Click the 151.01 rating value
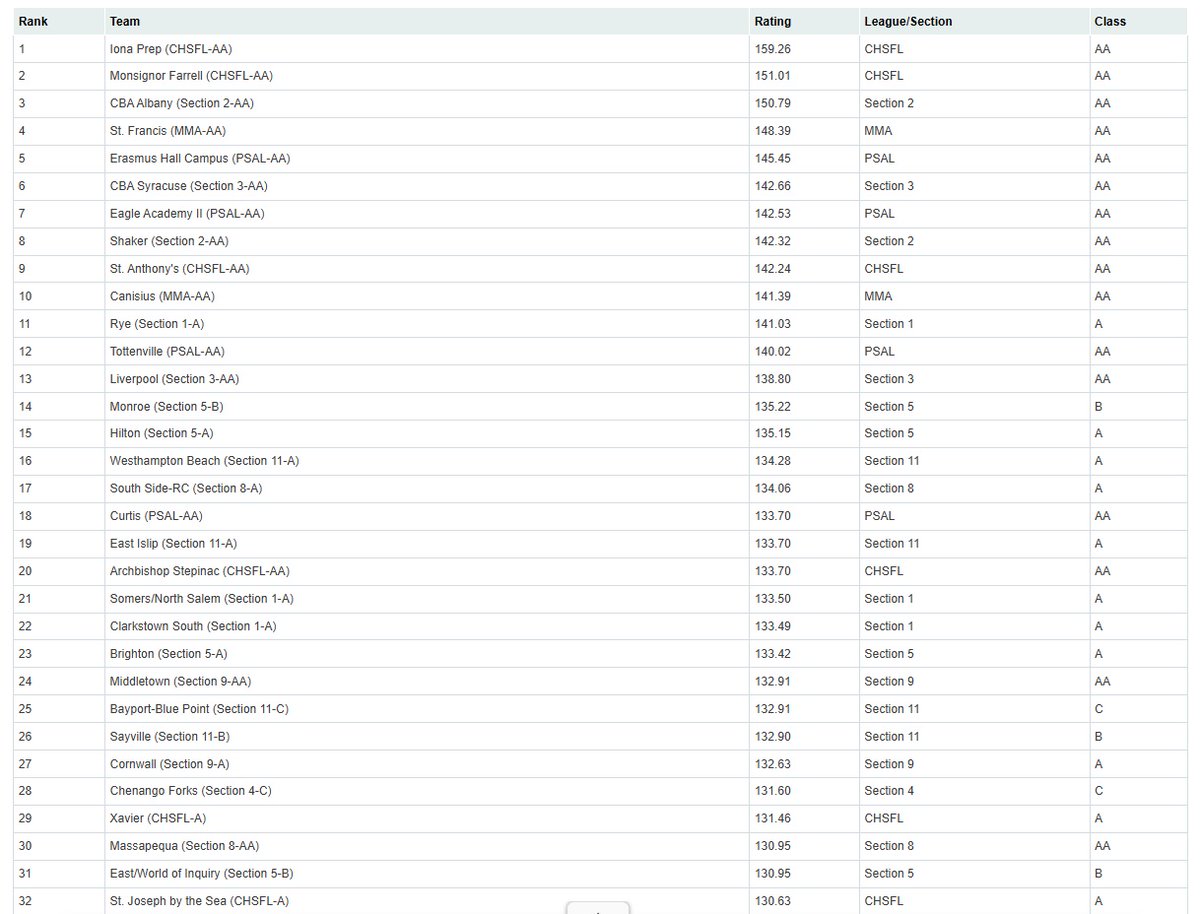The width and height of the screenshot is (1200, 914). click(772, 76)
